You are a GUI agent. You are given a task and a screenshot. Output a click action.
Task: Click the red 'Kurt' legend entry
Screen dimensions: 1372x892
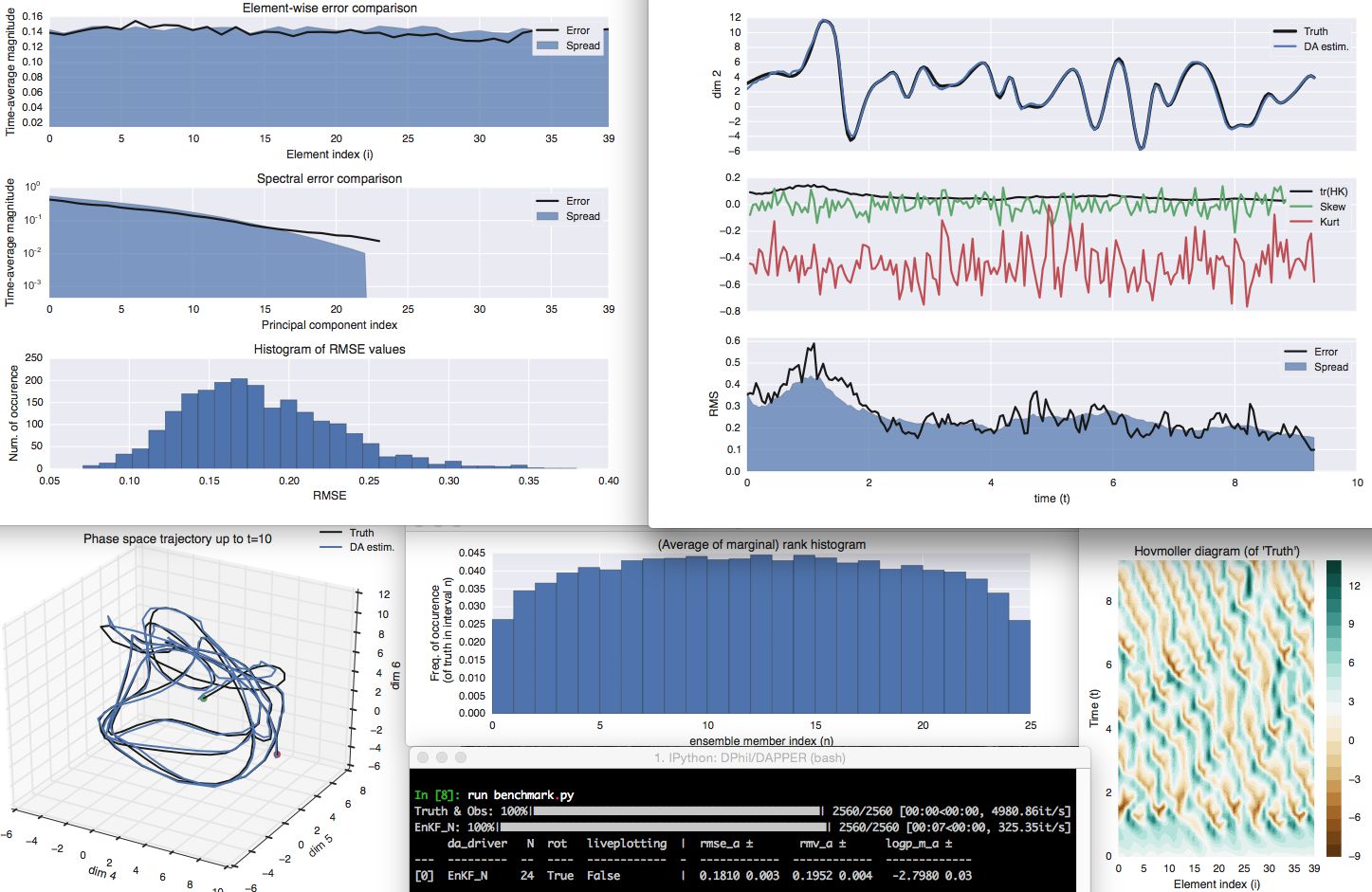(1329, 222)
